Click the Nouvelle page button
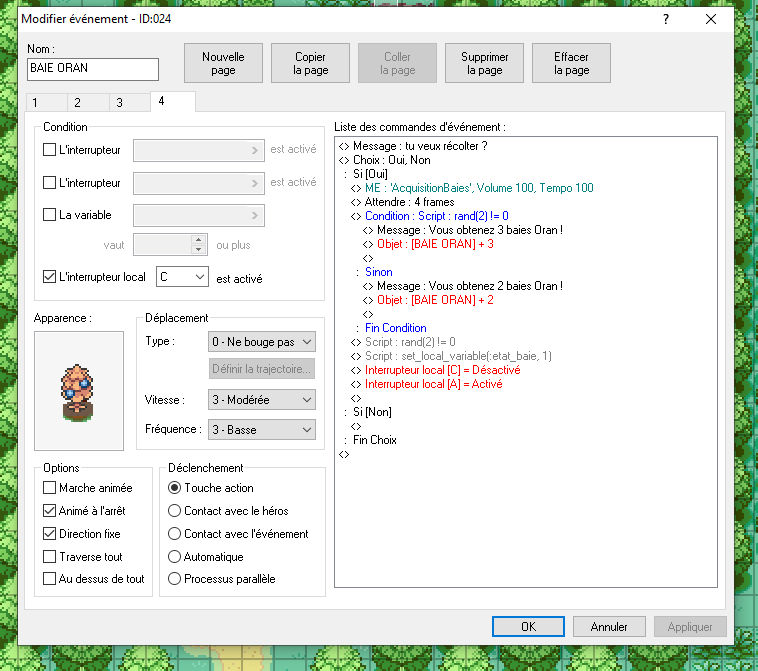758x671 pixels. click(223, 63)
